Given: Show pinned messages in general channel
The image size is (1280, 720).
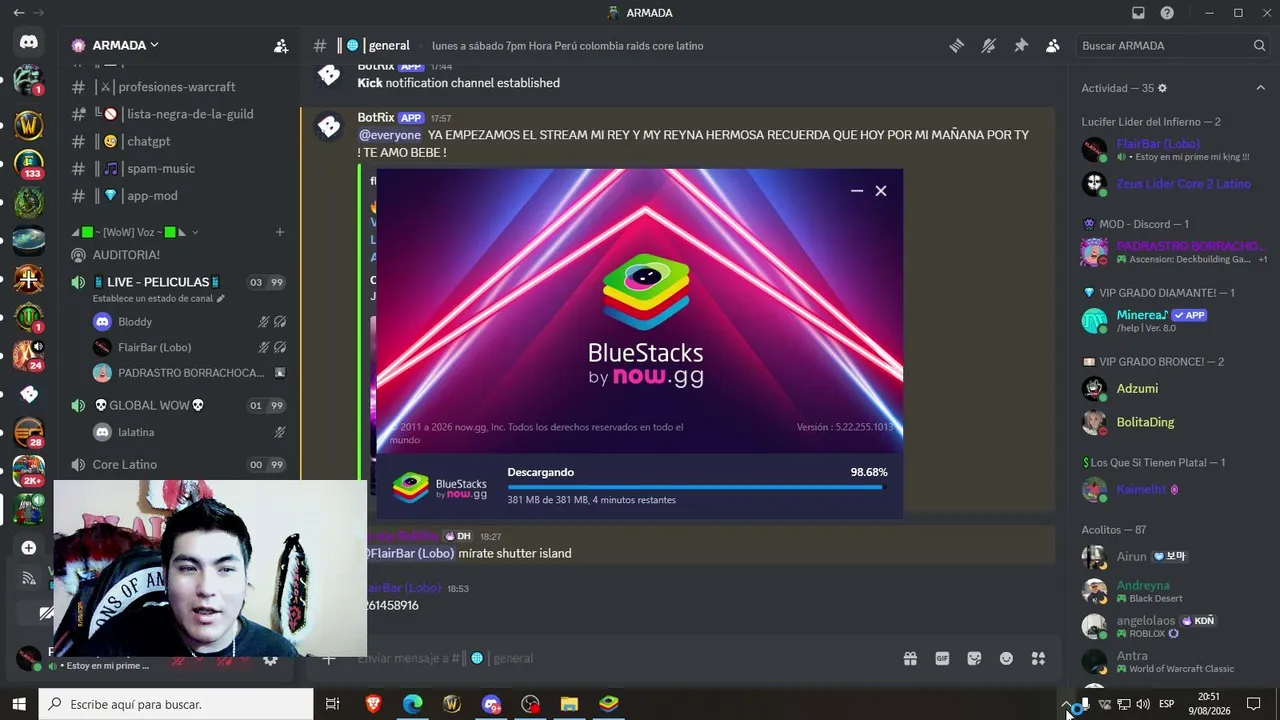Looking at the screenshot, I should tap(1021, 45).
